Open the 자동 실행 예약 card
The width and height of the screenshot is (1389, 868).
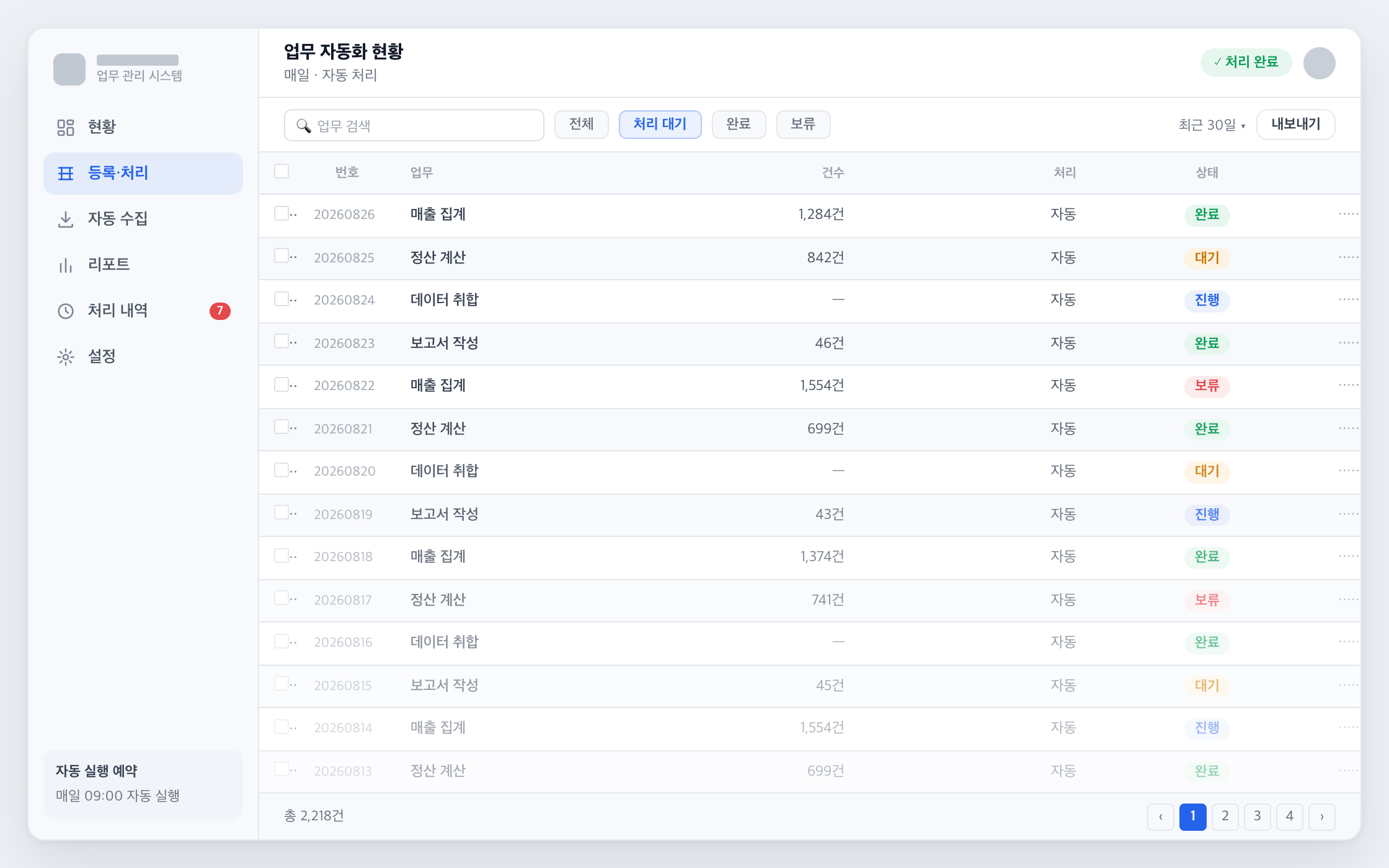[143, 784]
